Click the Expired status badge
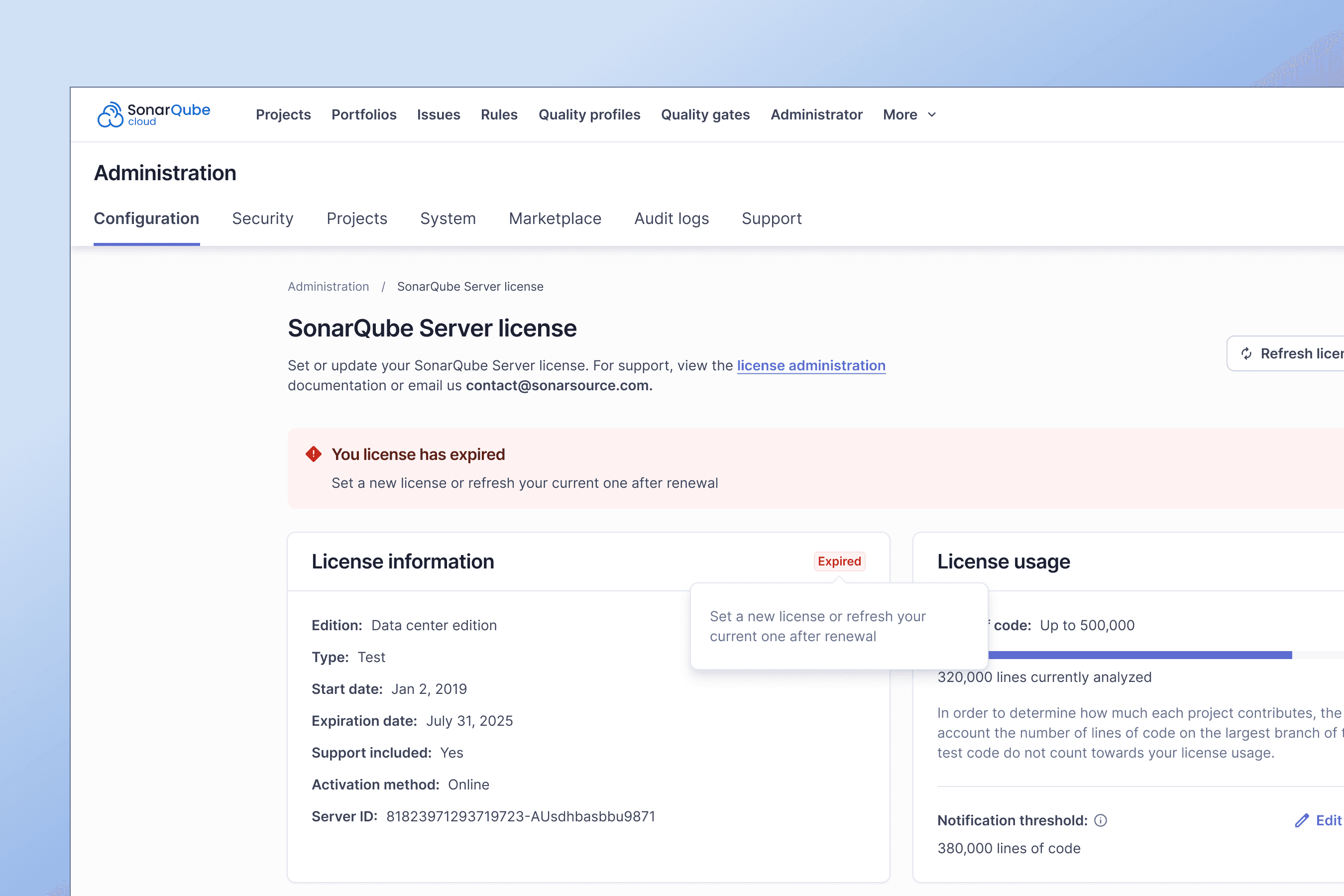 839,561
